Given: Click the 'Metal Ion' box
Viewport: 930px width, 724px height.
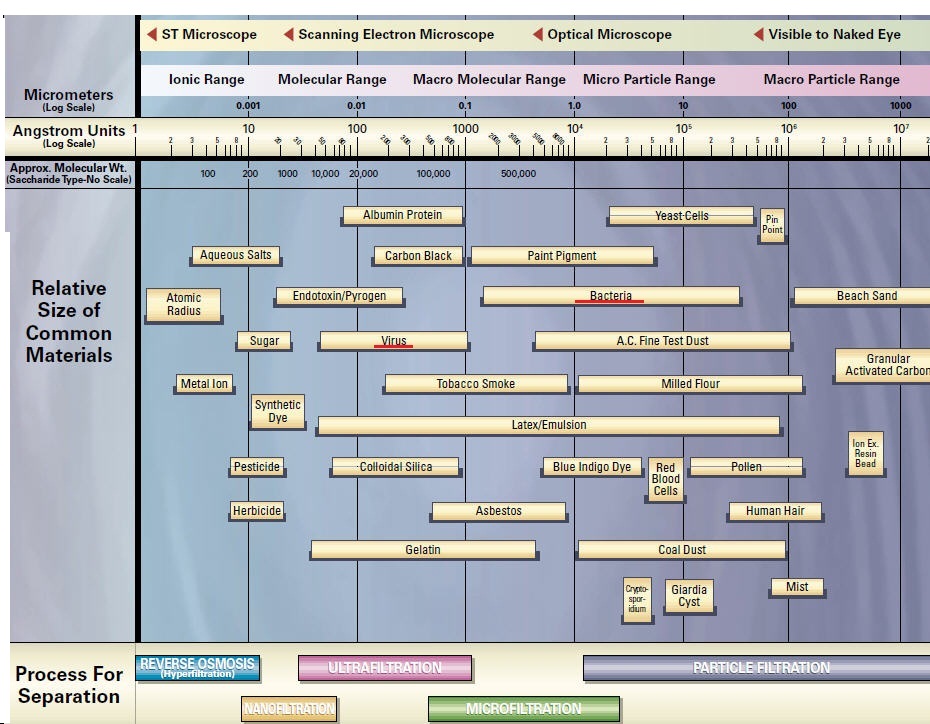Looking at the screenshot, I should click(x=204, y=384).
